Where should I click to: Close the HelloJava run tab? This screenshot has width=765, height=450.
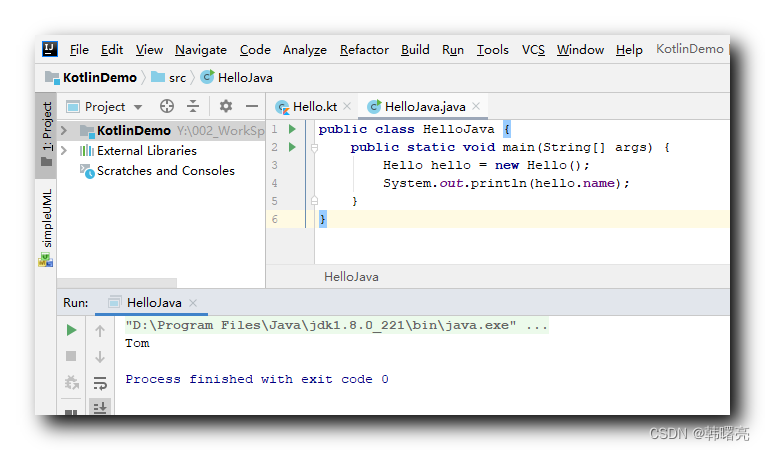point(193,303)
